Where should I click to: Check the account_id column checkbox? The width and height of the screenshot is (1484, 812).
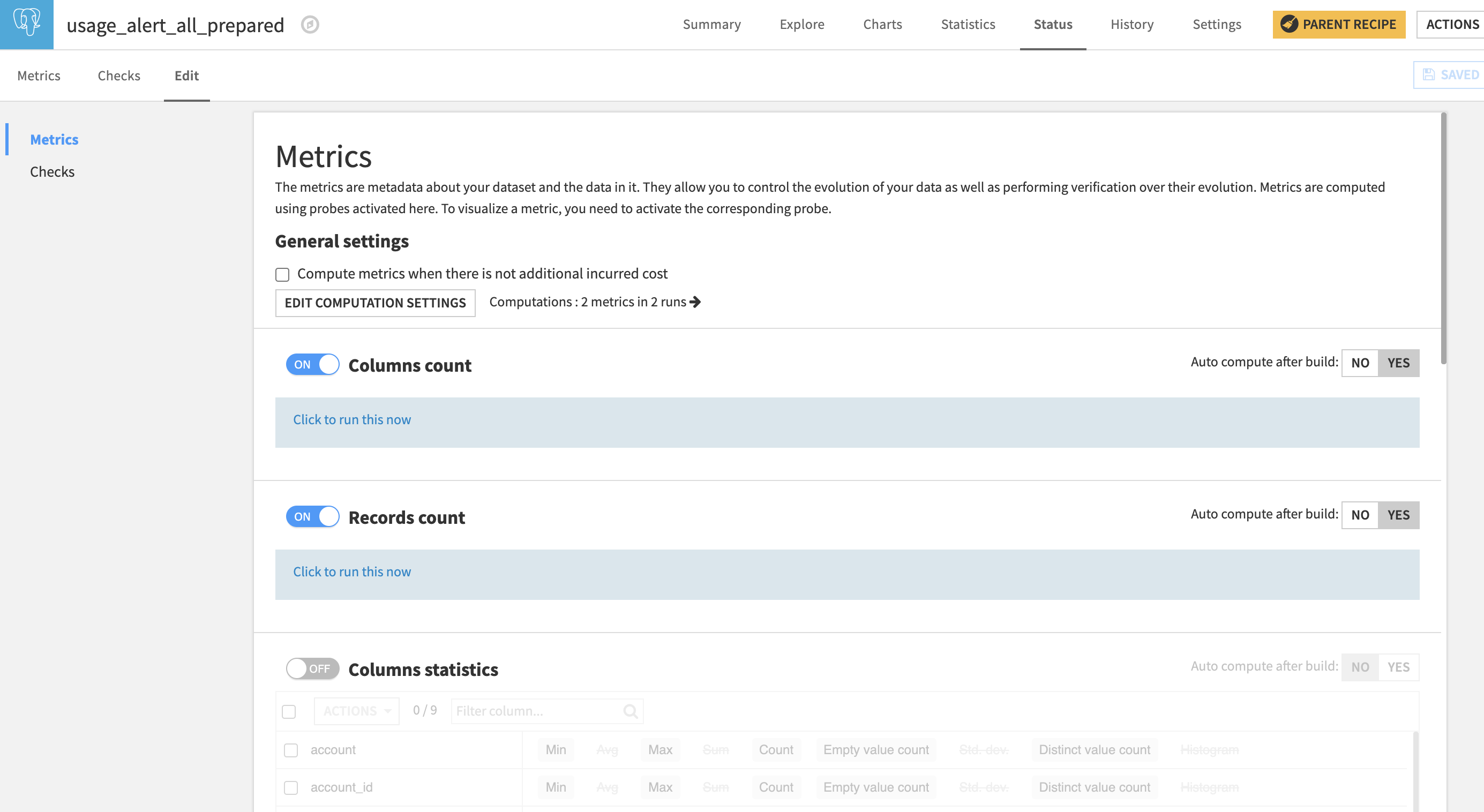[291, 788]
